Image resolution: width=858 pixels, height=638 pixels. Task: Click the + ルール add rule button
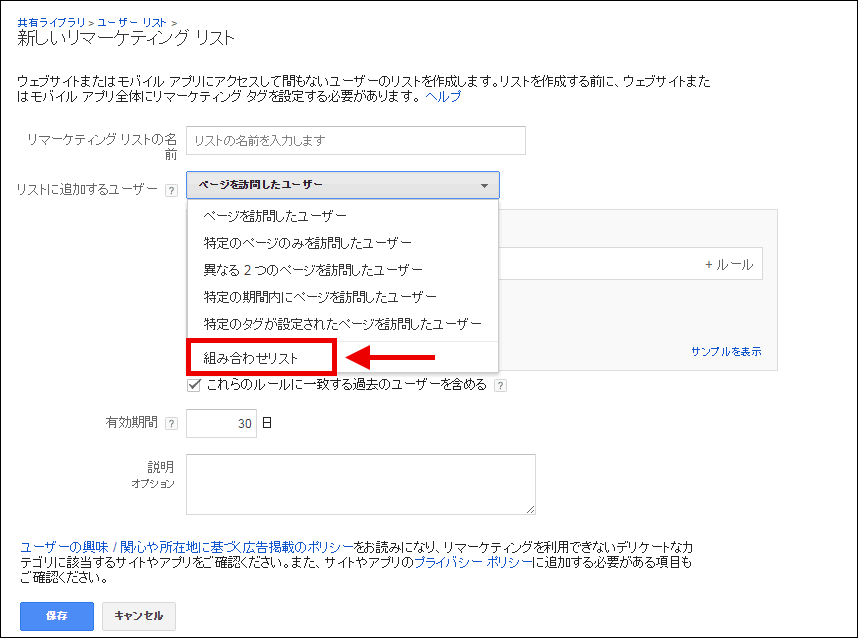point(728,265)
